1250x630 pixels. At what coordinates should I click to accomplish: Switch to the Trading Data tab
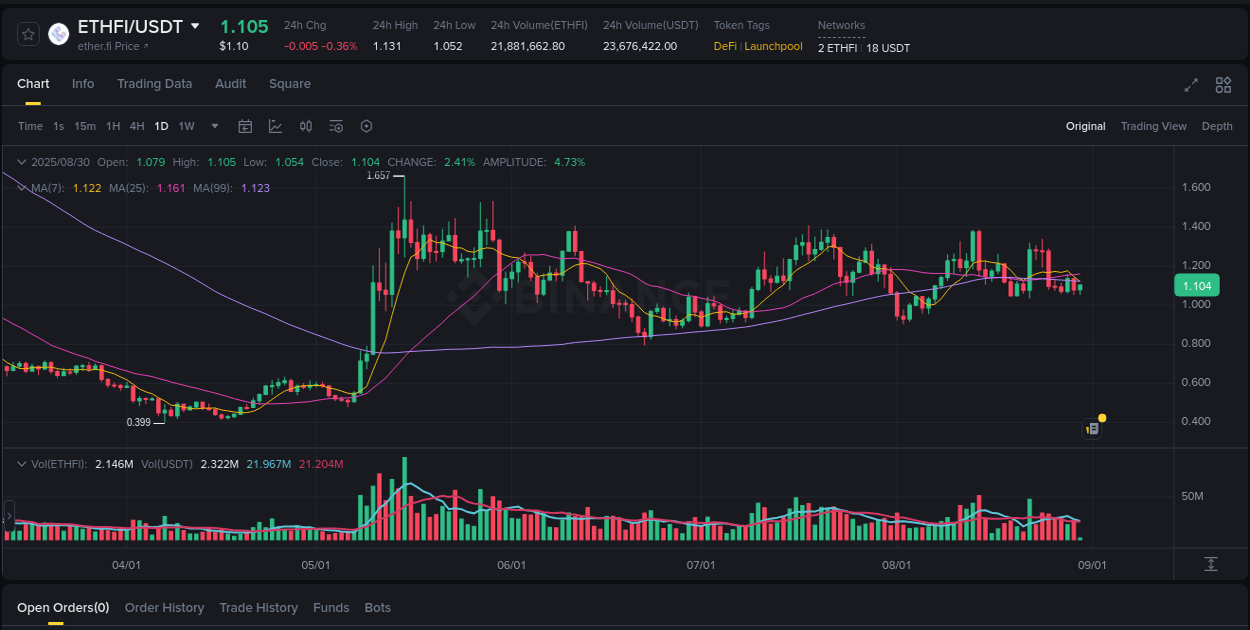pos(154,84)
